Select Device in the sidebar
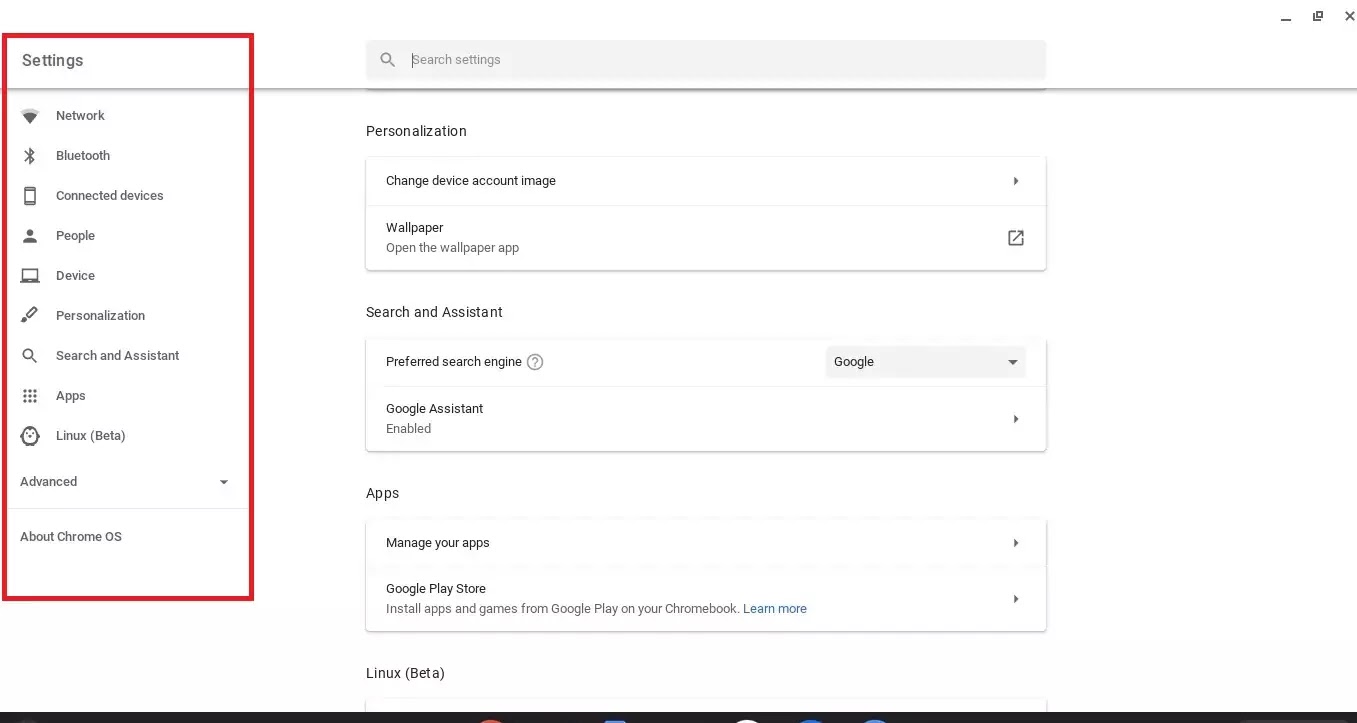 point(75,276)
